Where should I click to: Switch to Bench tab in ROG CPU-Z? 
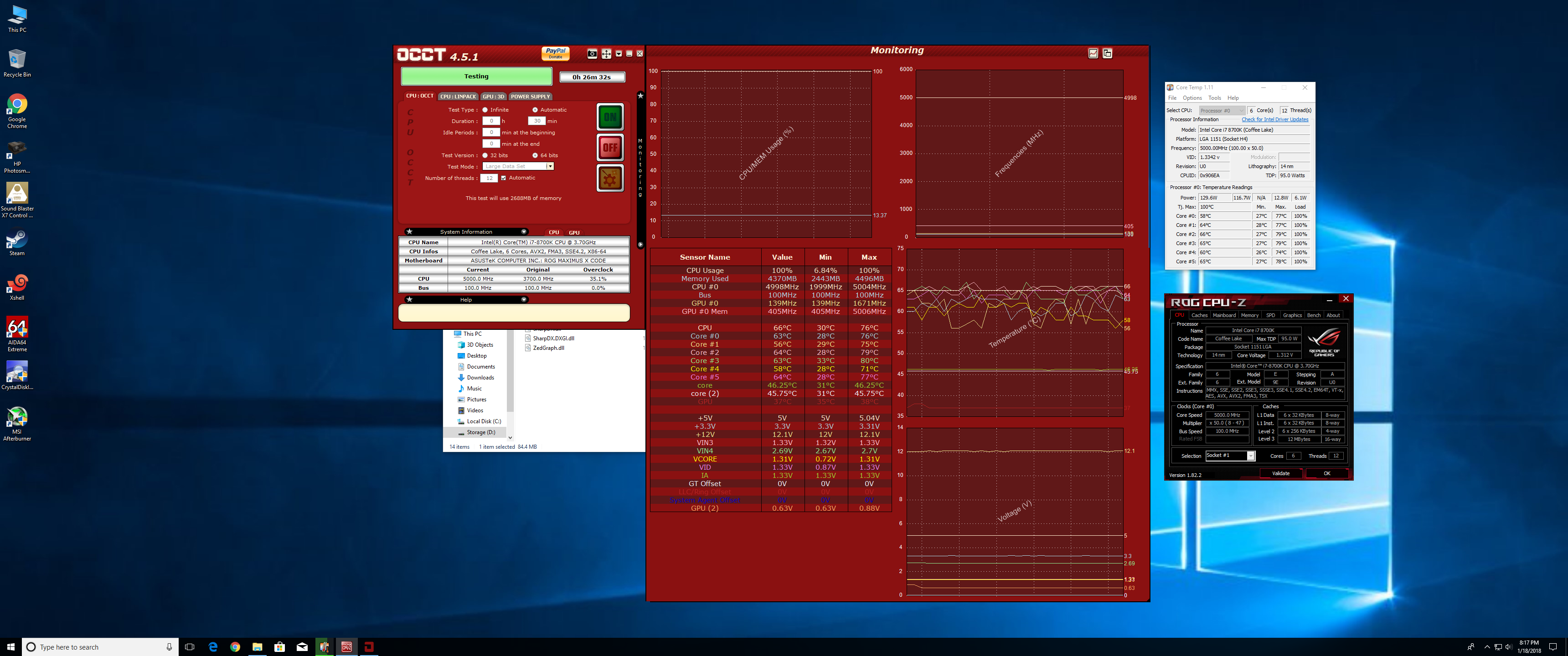[x=1314, y=315]
